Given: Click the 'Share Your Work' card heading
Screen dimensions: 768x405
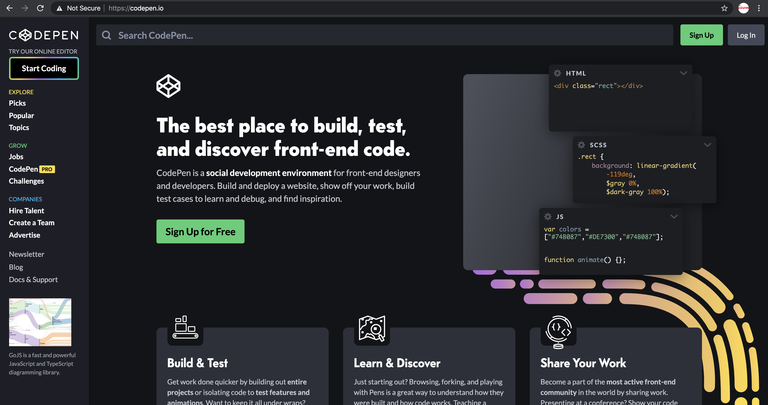Looking at the screenshot, I should [583, 363].
